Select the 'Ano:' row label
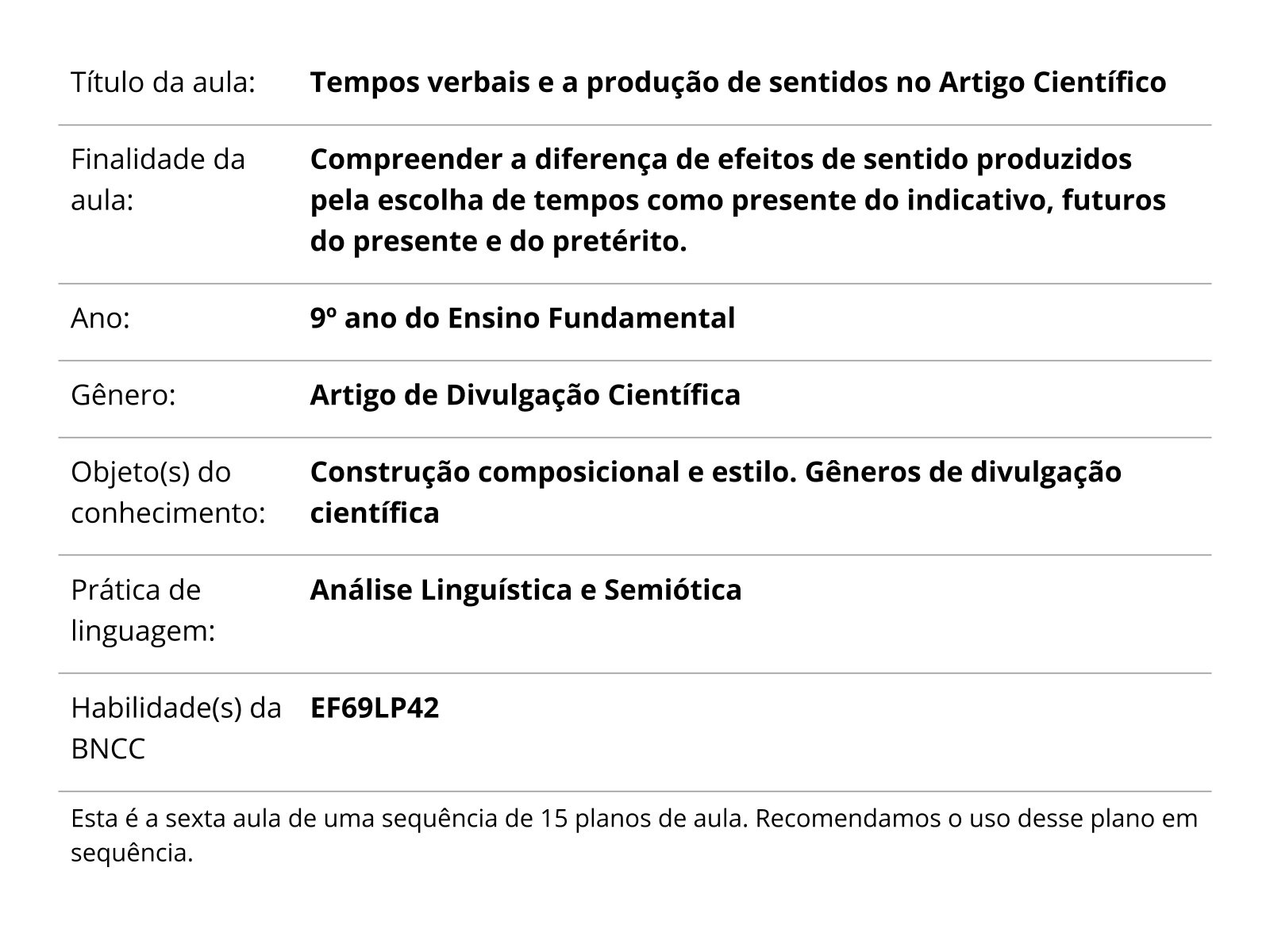The image size is (1270, 952). tap(100, 318)
